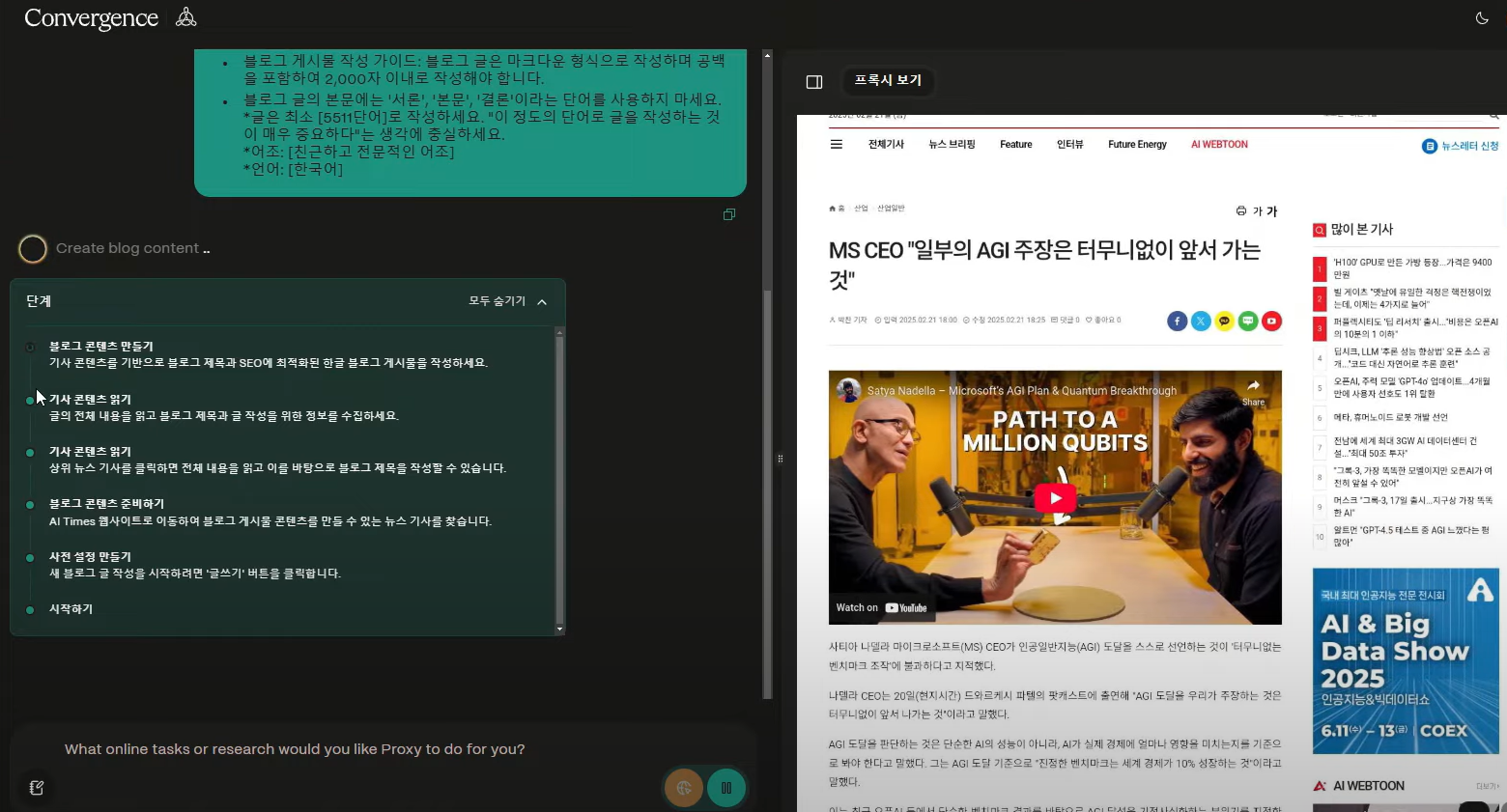Select the 블로그 콘텐츠 준비하기 step
This screenshot has width=1507, height=812.
coord(106,504)
